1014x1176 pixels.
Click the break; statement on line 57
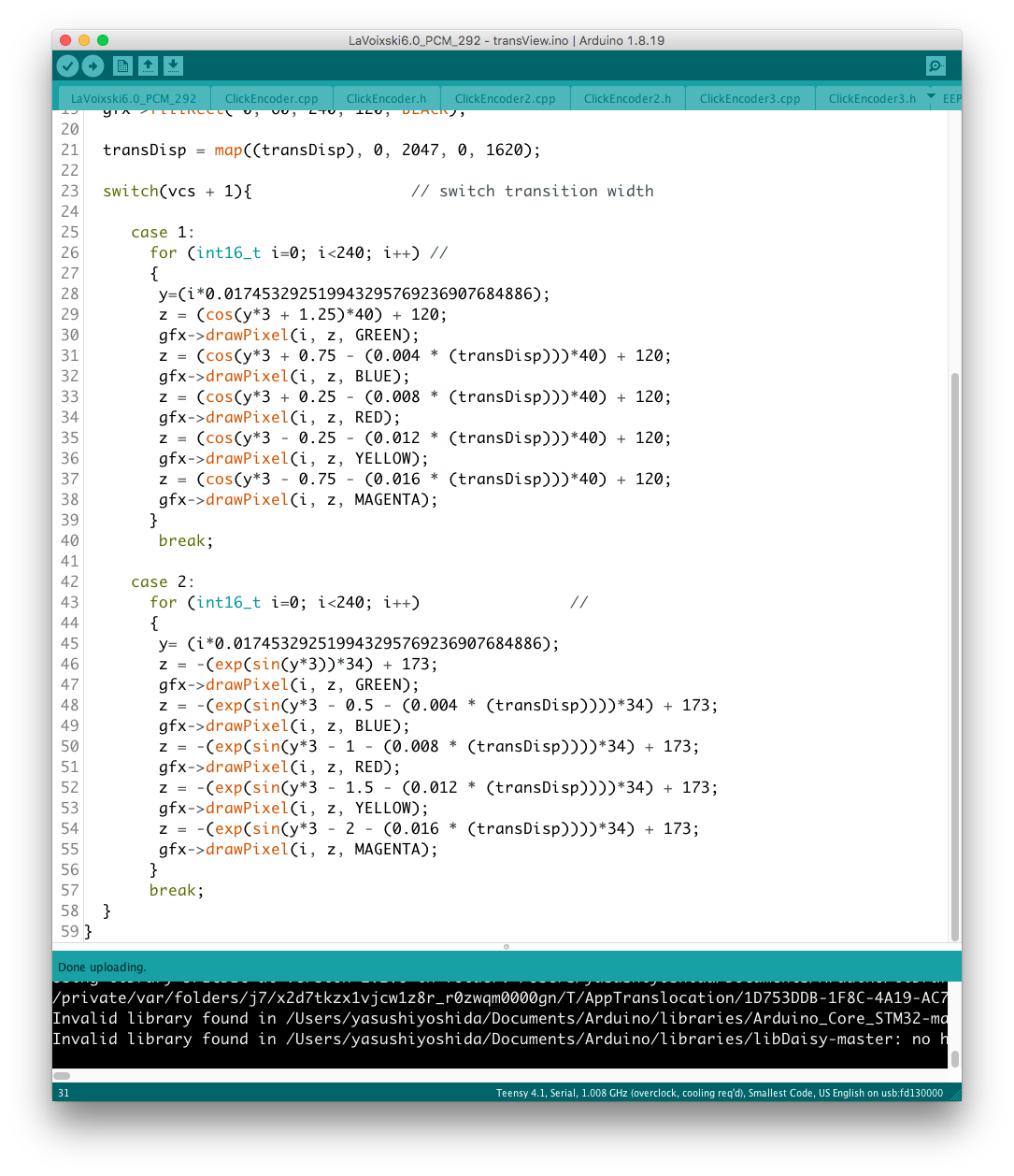[x=177, y=890]
